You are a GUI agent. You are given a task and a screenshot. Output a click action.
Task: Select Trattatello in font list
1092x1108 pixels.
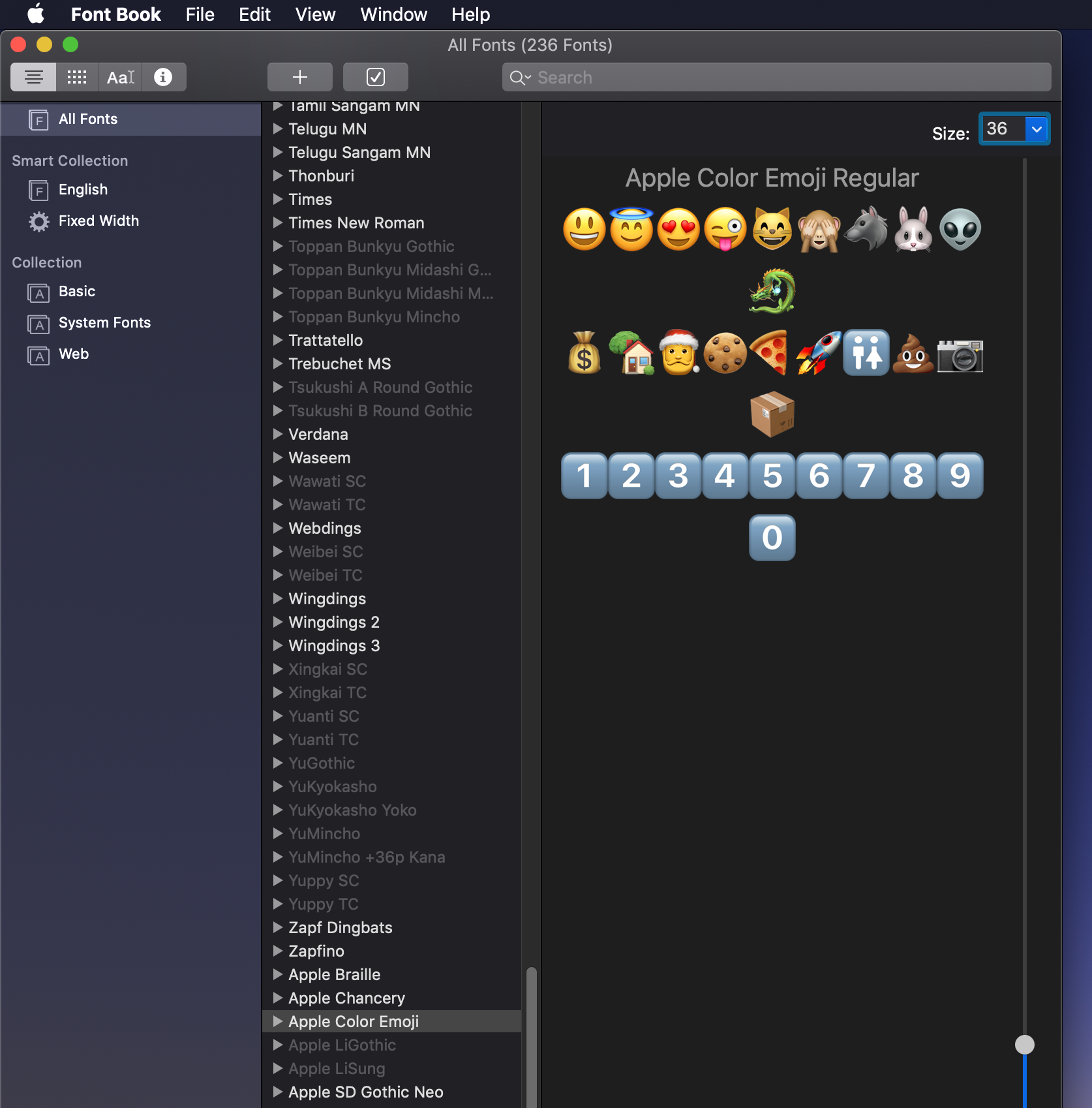391,340
